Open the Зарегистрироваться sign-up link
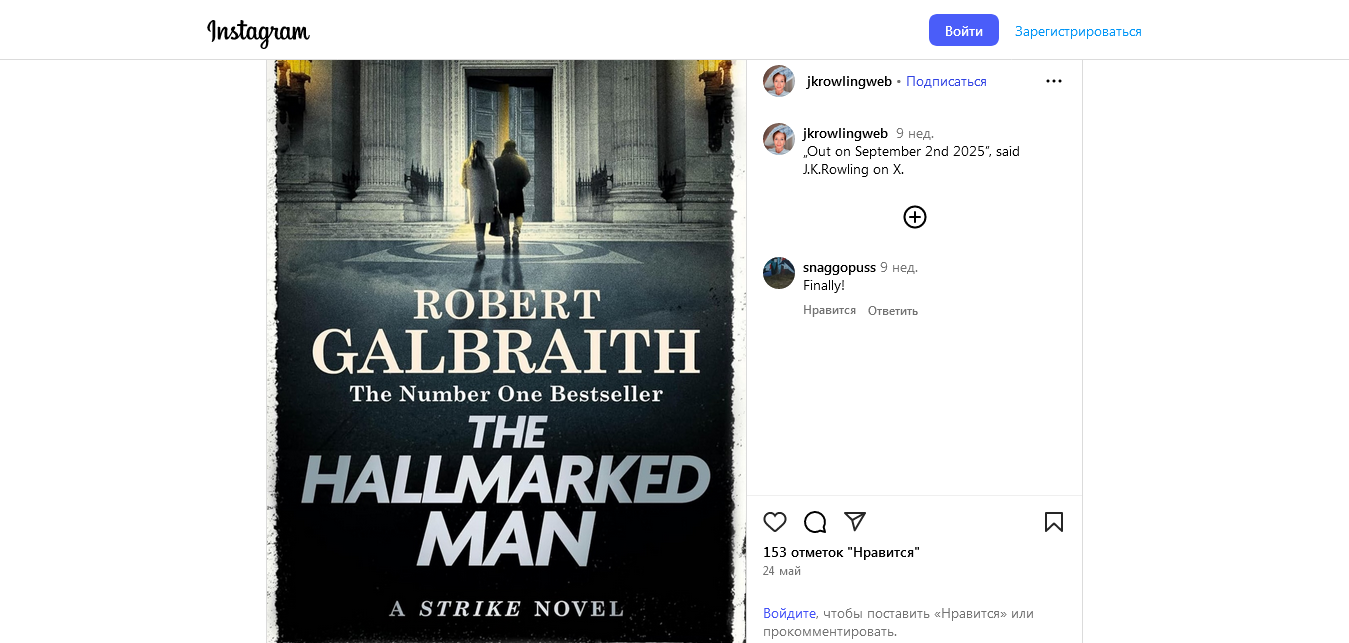Viewport: 1349px width, 643px height. (1078, 31)
